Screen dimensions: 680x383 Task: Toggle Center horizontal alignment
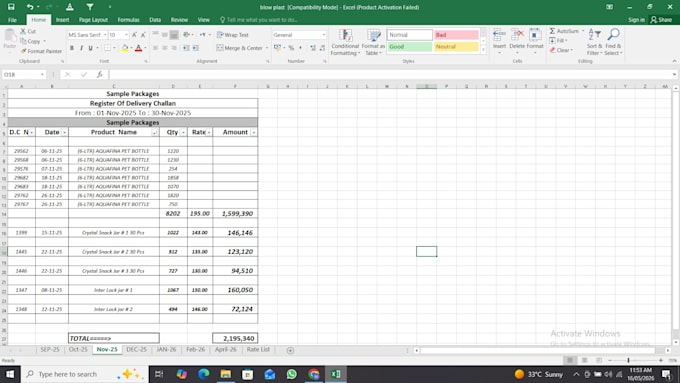[165, 48]
